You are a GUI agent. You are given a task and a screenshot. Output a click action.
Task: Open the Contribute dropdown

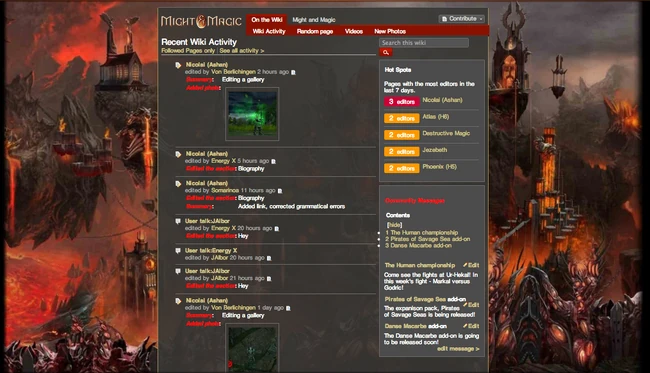coord(462,19)
